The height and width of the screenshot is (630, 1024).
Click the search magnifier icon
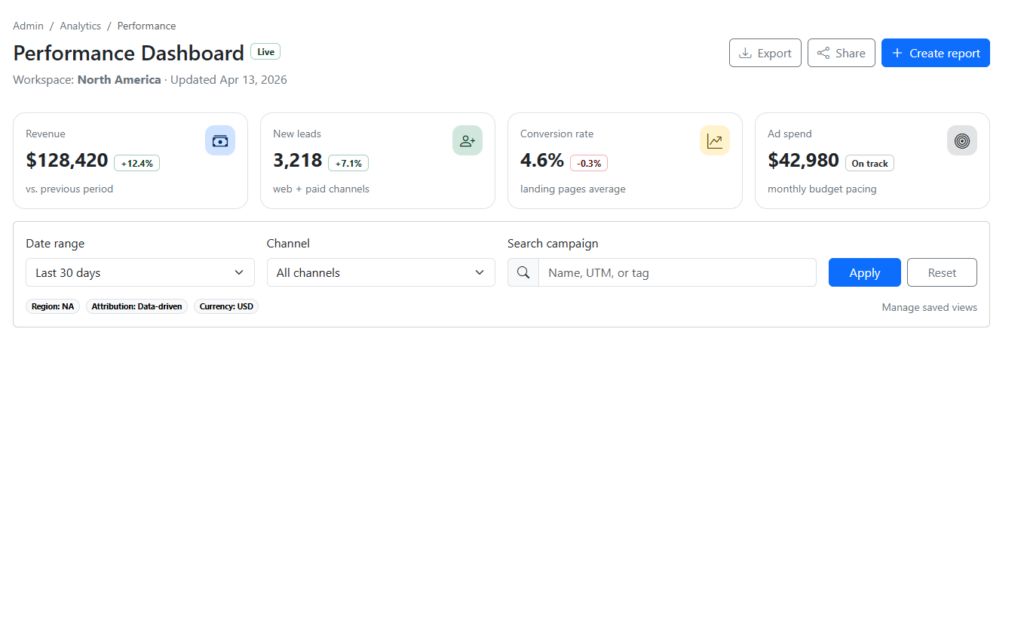click(x=523, y=273)
